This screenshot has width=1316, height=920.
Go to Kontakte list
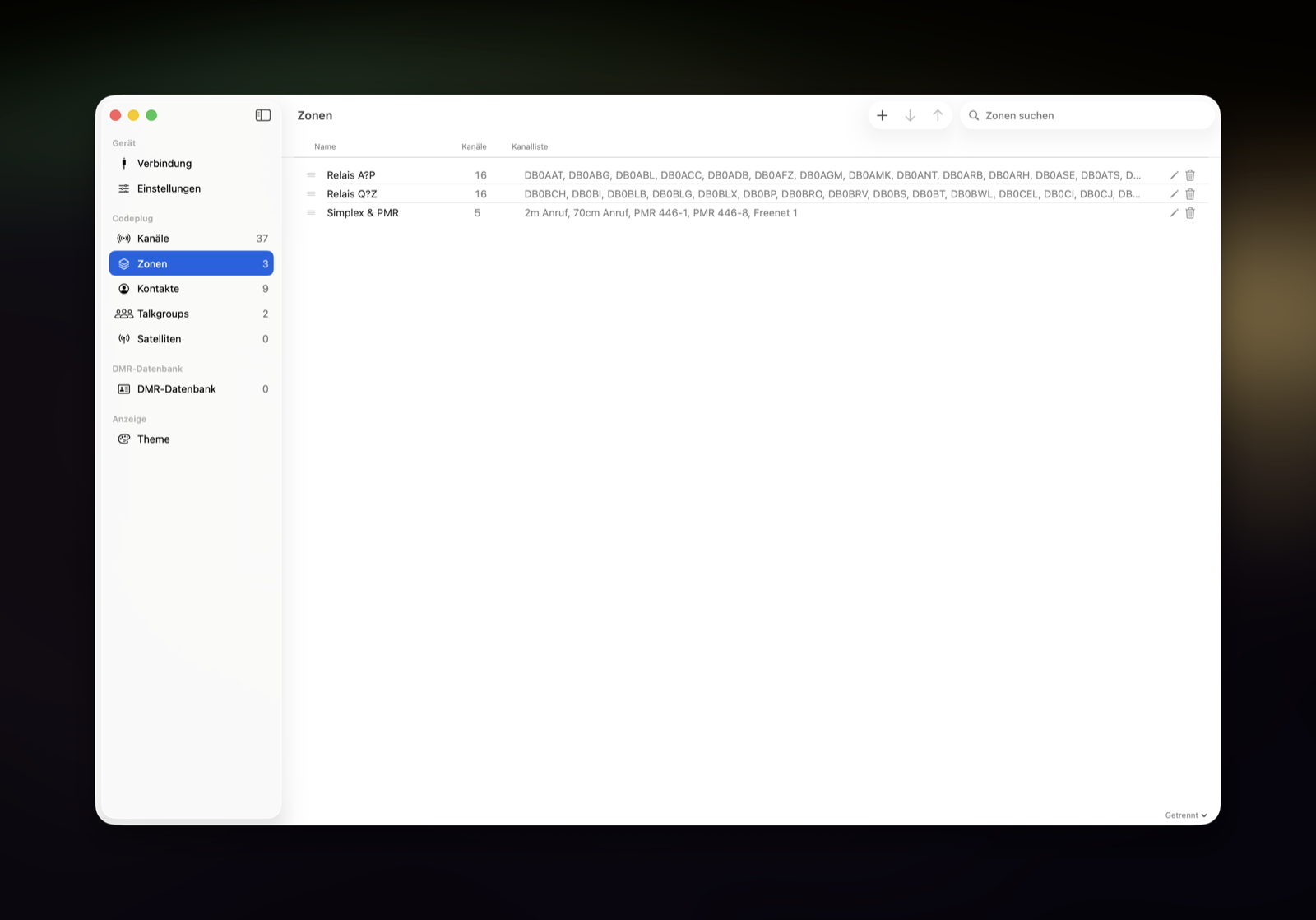point(191,289)
